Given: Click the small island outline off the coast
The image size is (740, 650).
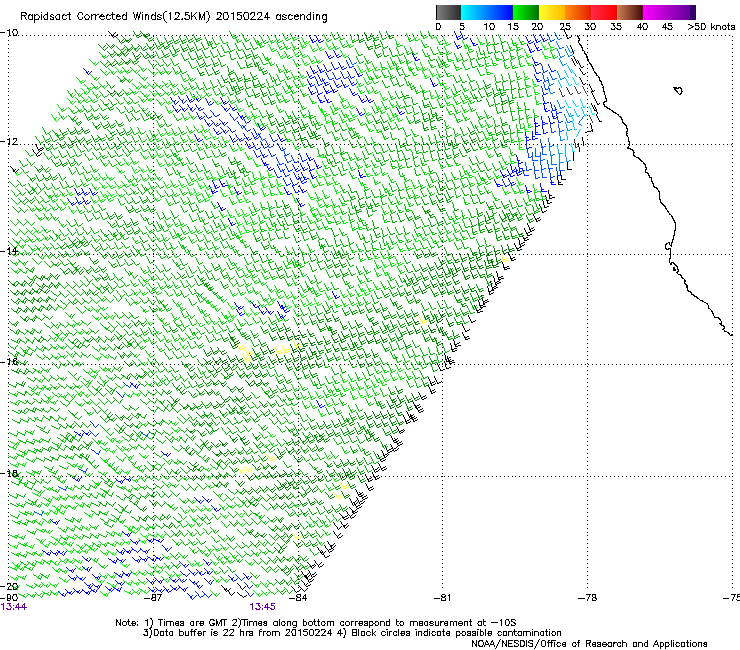Looking at the screenshot, I should click(678, 90).
